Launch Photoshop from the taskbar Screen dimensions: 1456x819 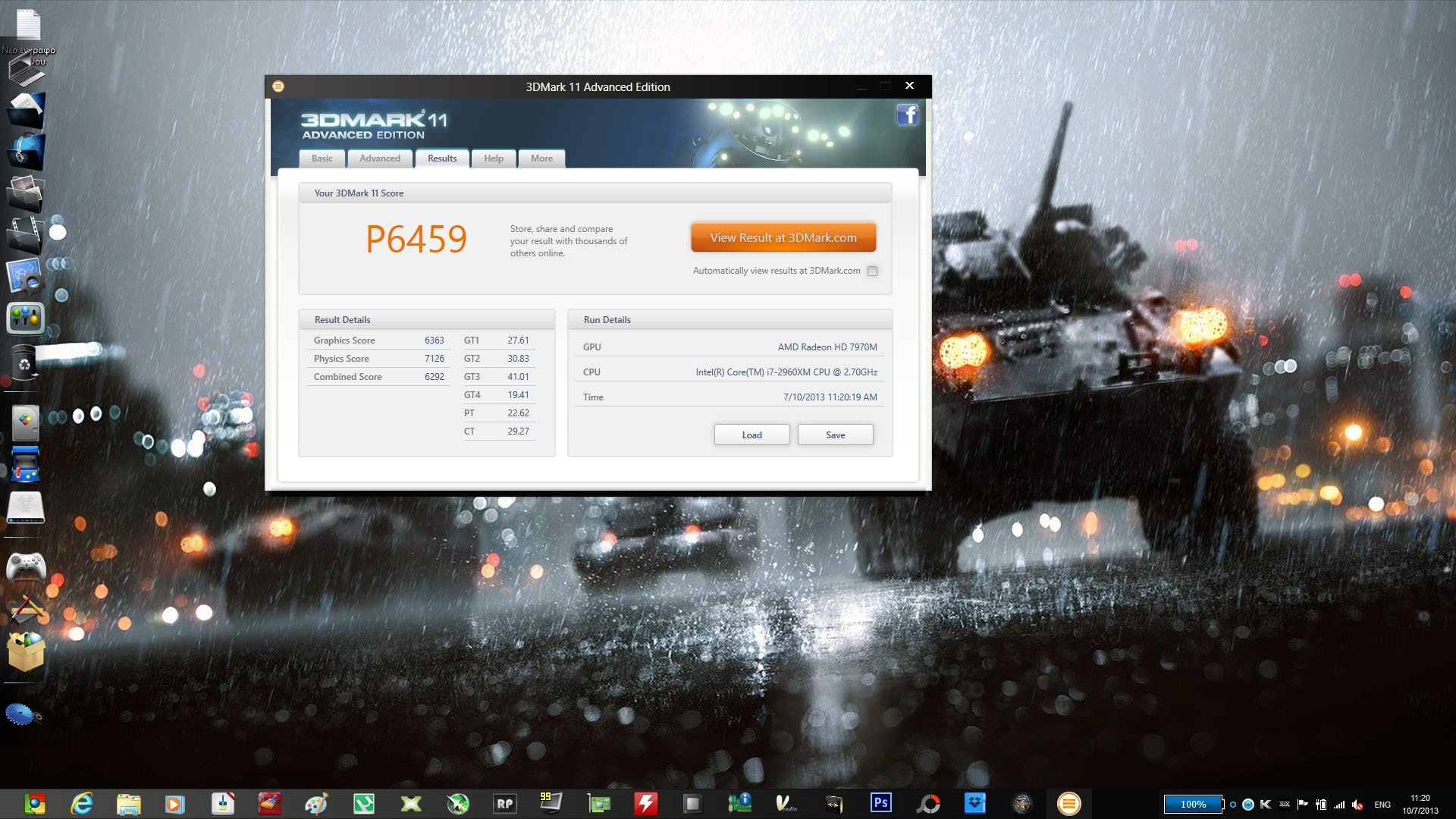pos(881,803)
